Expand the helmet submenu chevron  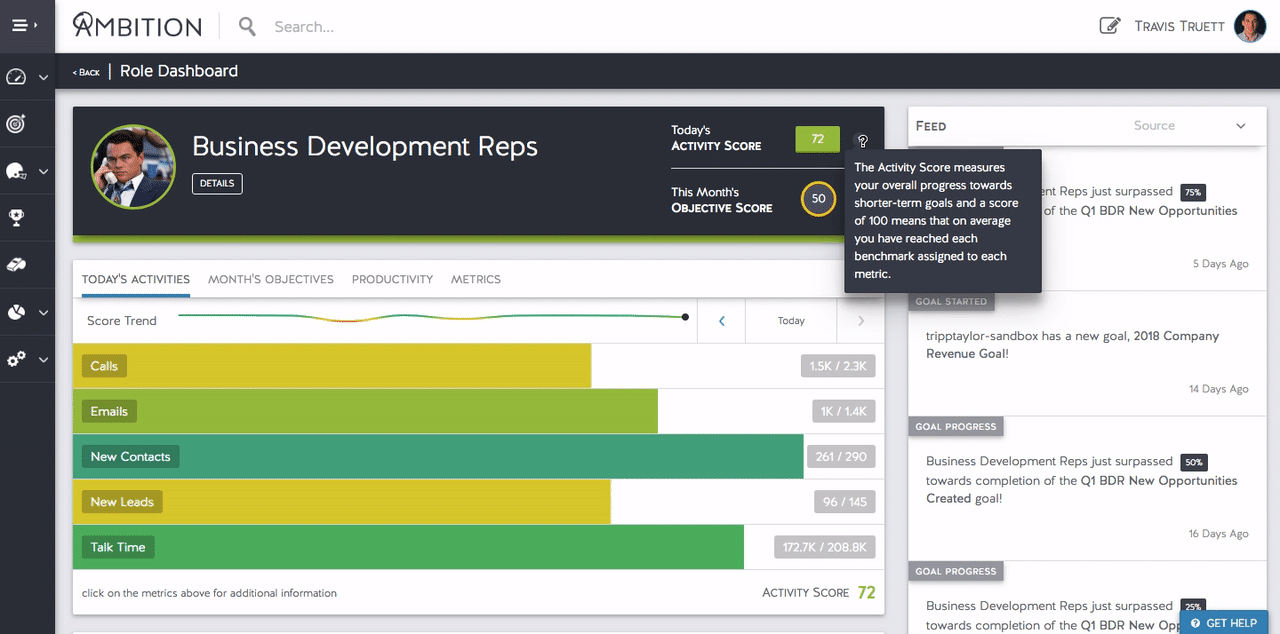(43, 172)
